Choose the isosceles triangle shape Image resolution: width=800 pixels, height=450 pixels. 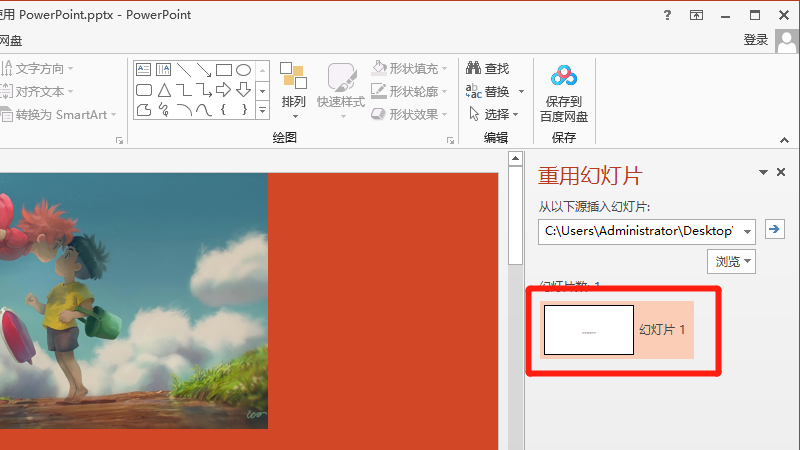(164, 90)
